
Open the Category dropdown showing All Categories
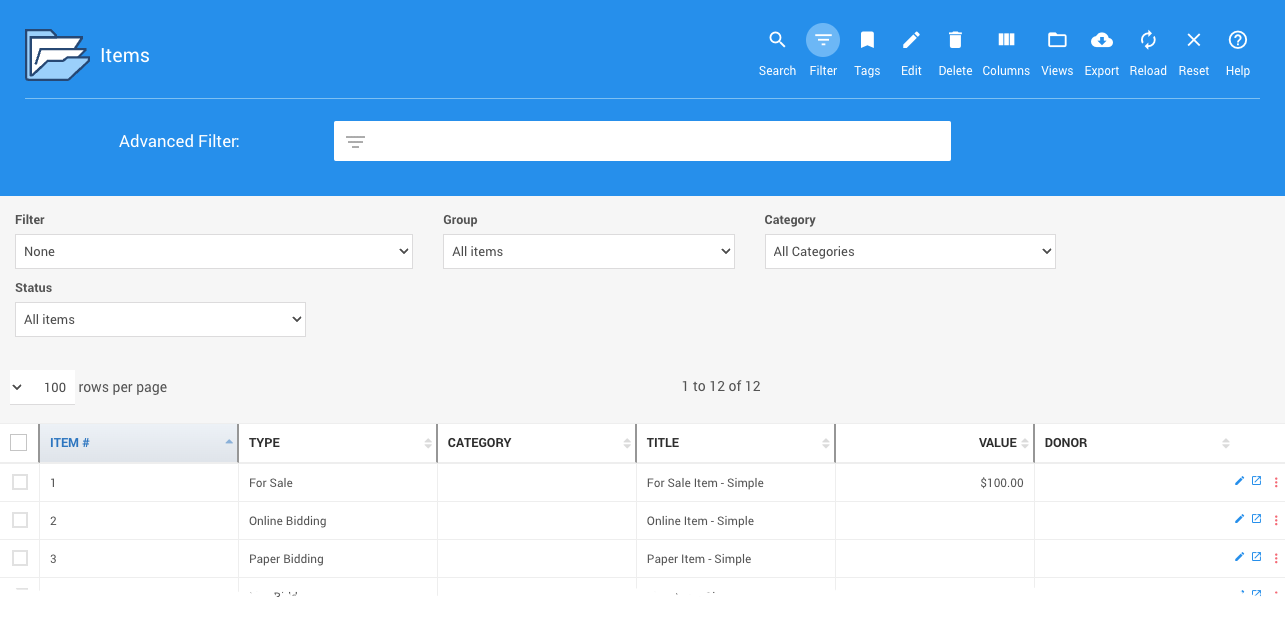(x=909, y=252)
